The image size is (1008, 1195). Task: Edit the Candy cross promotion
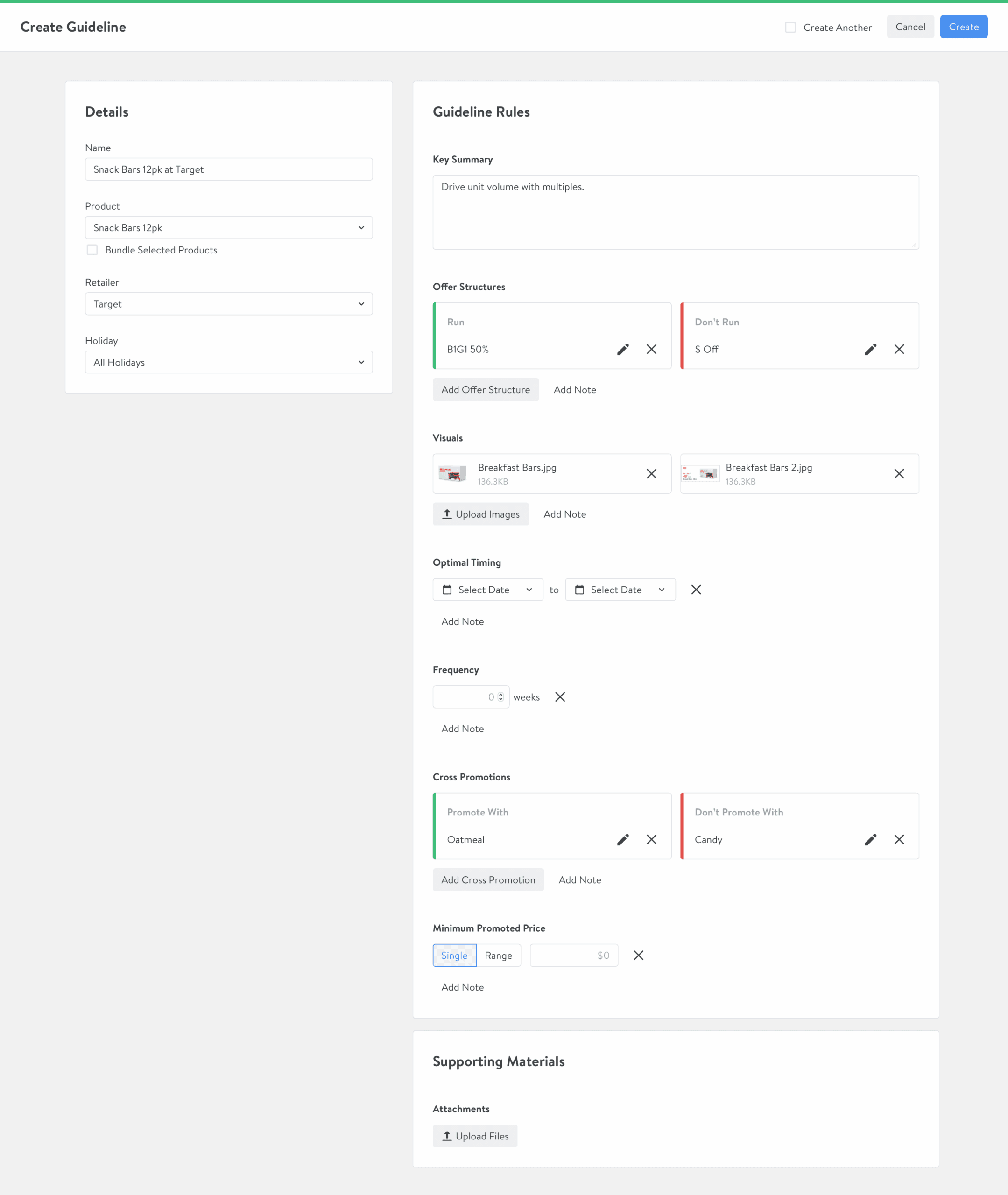click(x=870, y=839)
